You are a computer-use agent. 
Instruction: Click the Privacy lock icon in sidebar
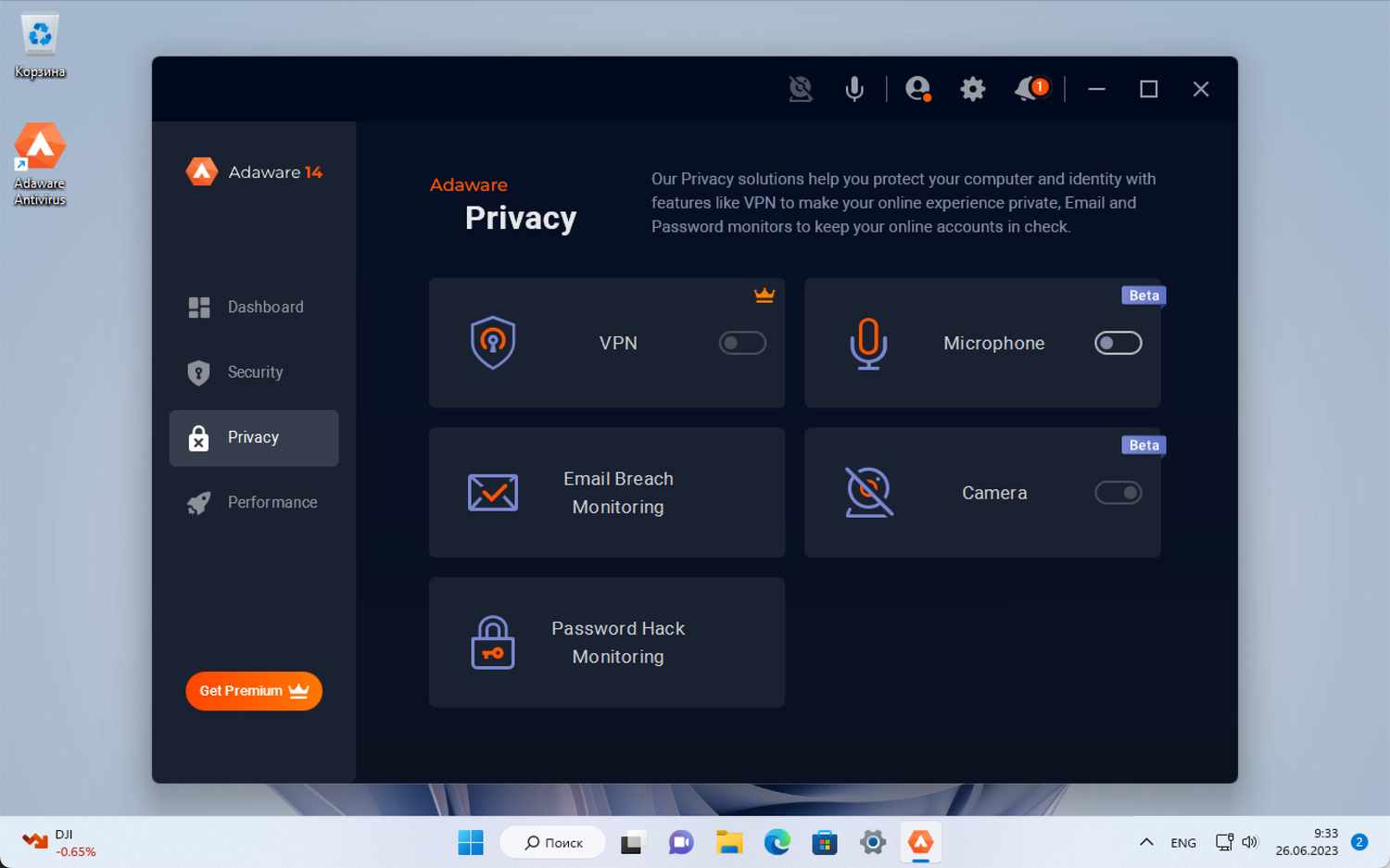coord(198,437)
